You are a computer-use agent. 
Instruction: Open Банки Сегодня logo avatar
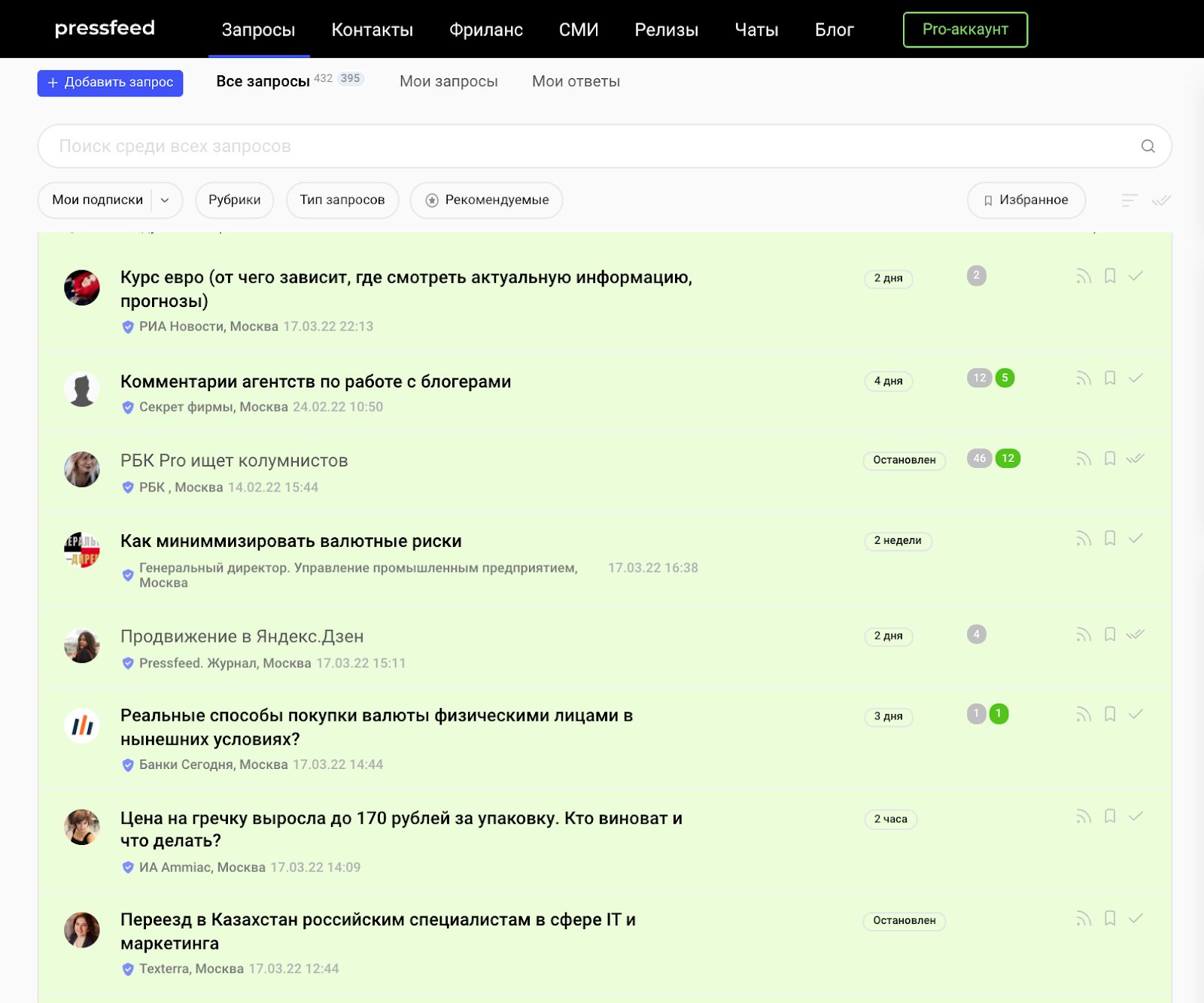[82, 726]
